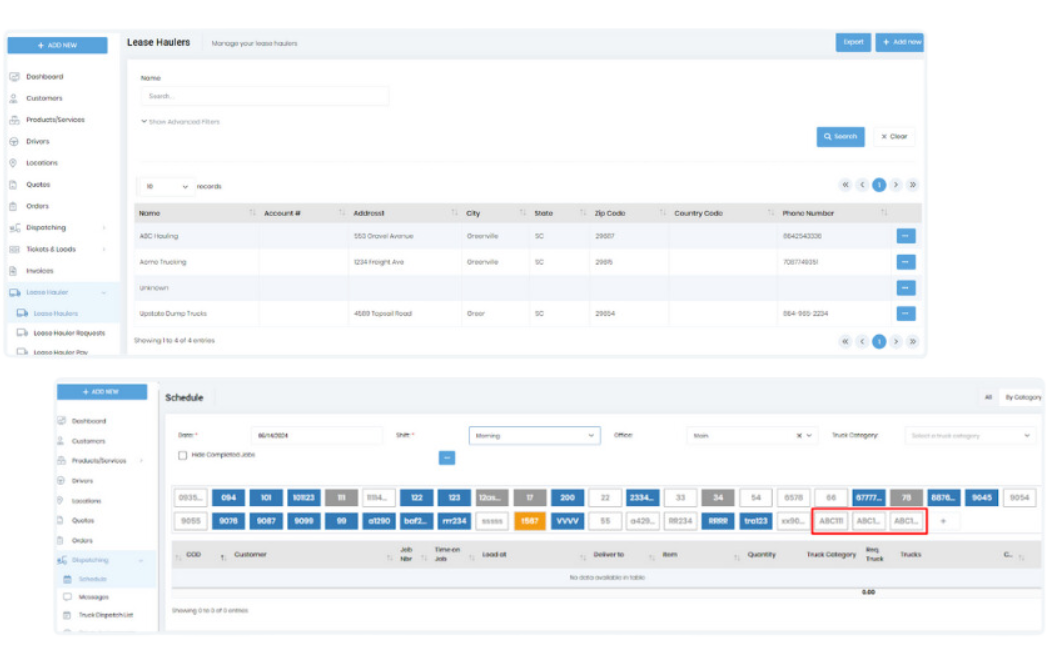Select the orange truck tile 1587
Image resolution: width=1050 pixels, height=670 pixels.
coord(530,521)
